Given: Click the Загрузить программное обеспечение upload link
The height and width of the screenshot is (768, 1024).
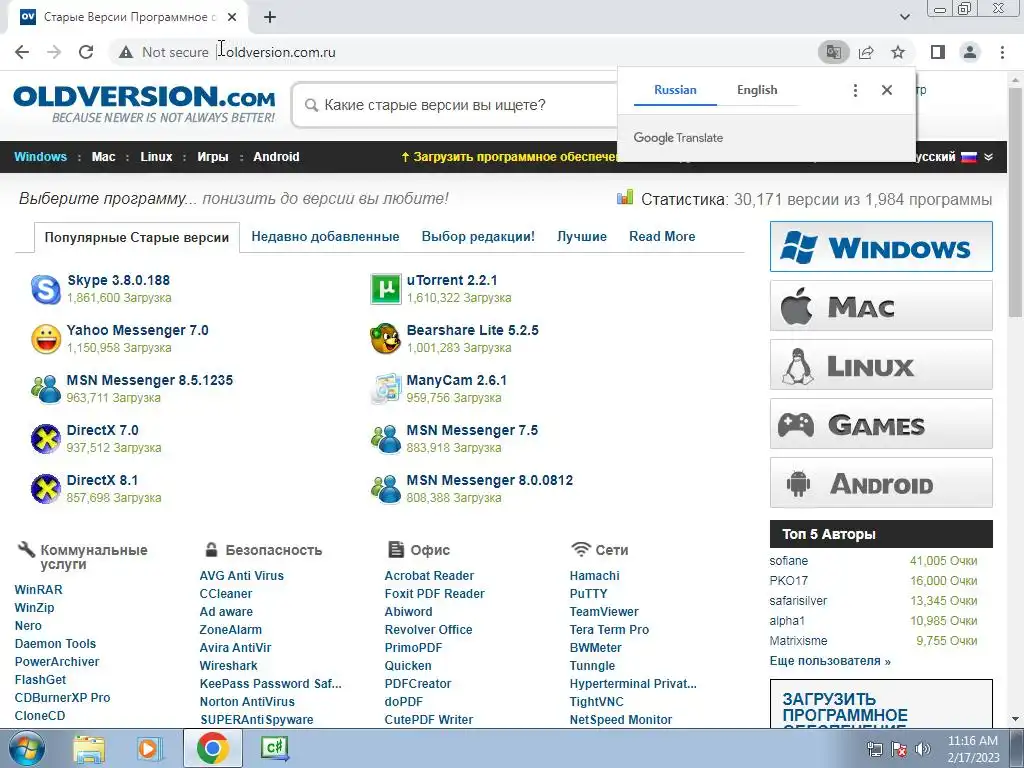Looking at the screenshot, I should click(509, 157).
